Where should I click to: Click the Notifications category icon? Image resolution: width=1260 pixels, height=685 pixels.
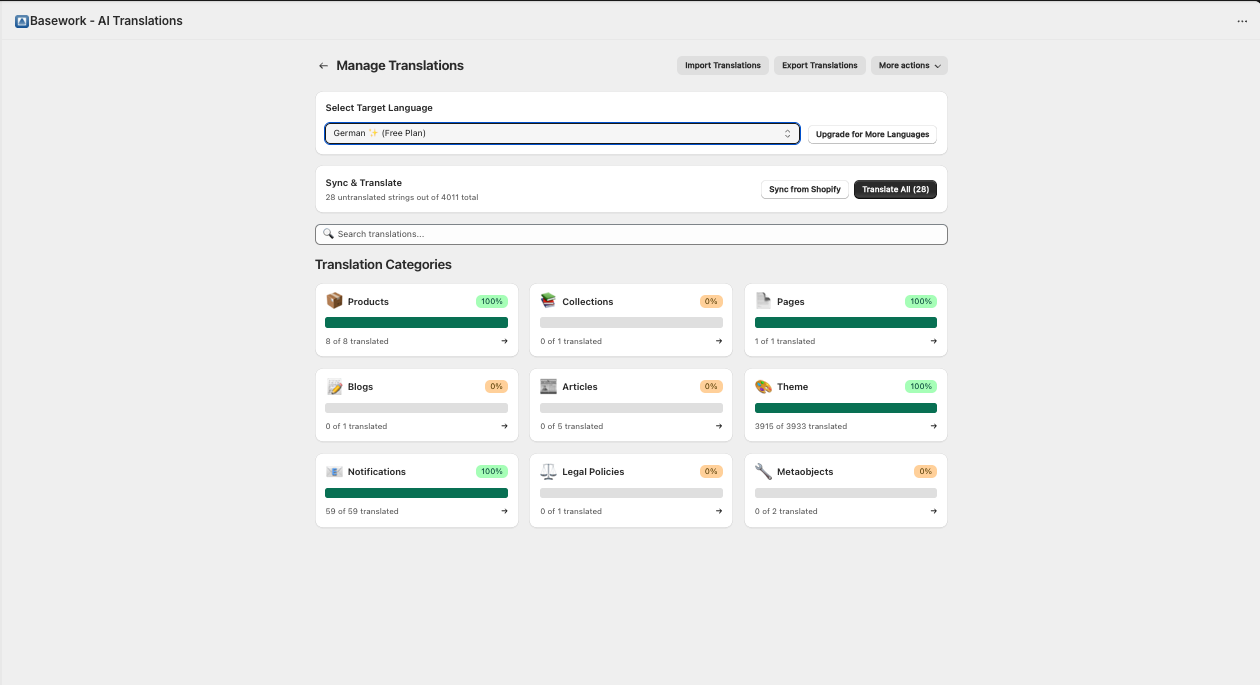point(335,471)
